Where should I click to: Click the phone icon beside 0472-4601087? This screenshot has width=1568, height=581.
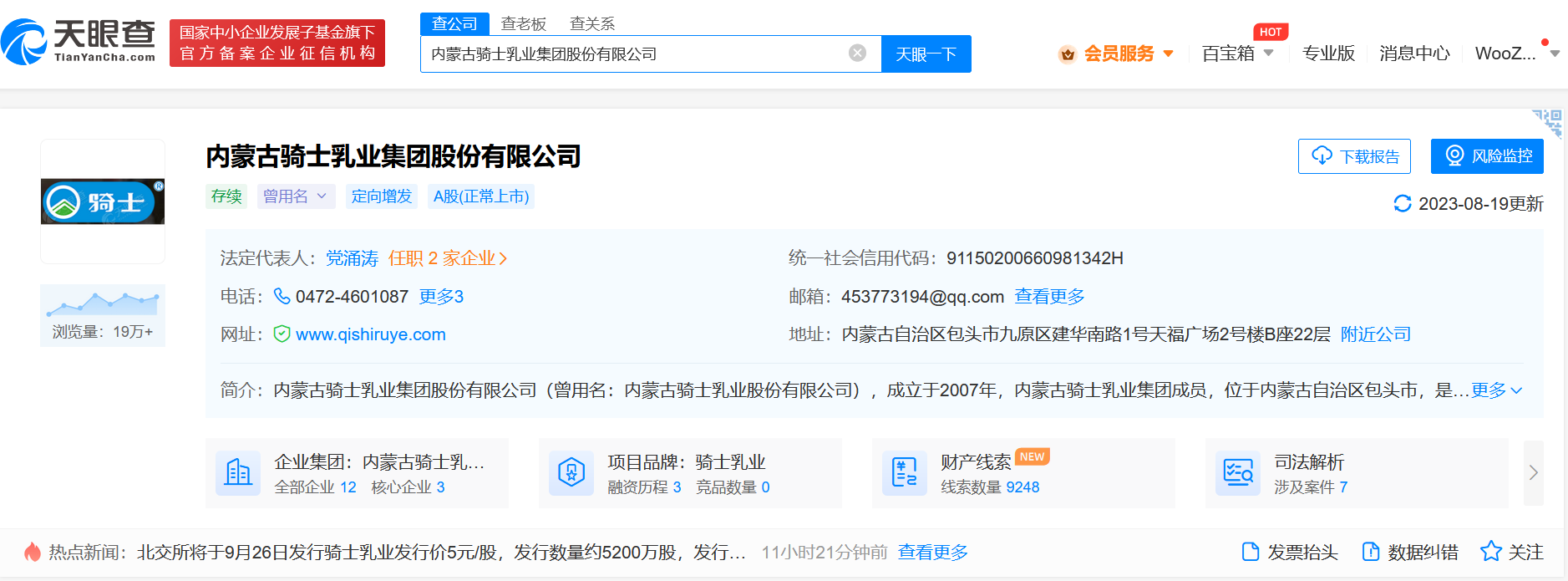pyautogui.click(x=282, y=296)
